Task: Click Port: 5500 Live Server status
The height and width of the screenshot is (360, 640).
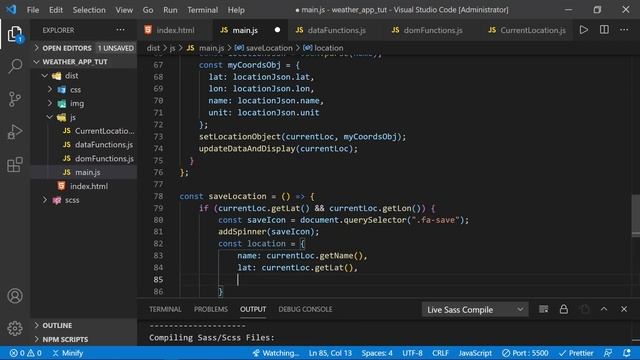Action: 525,353
